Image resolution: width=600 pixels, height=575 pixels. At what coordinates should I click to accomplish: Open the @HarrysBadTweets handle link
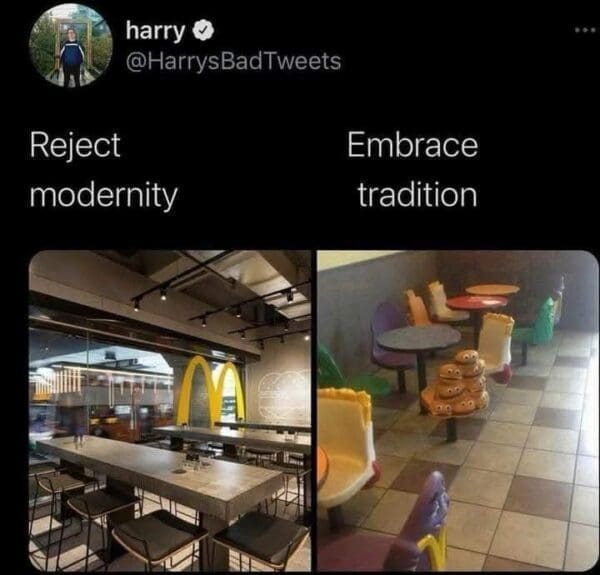click(232, 61)
